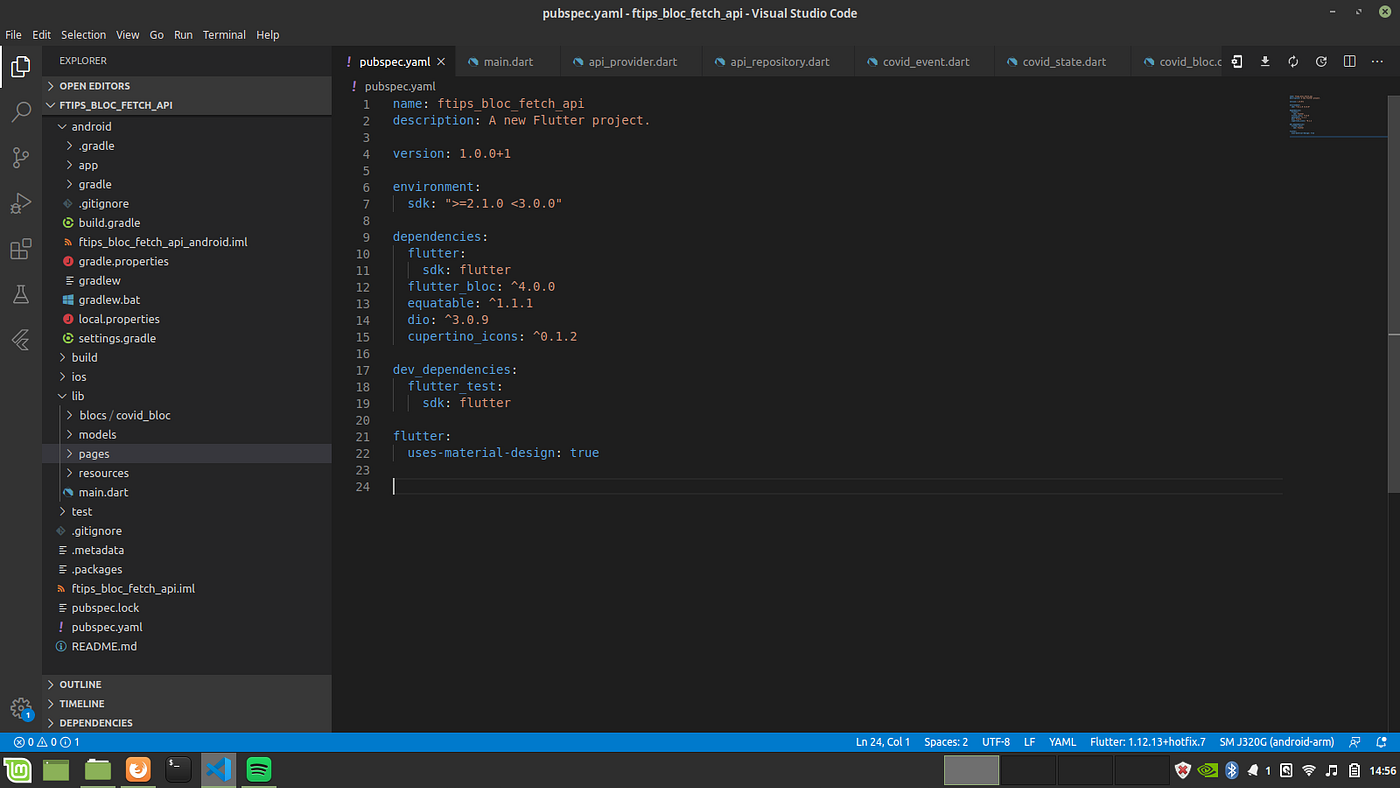This screenshot has width=1400, height=788.
Task: Open the Terminal menu
Action: (224, 34)
